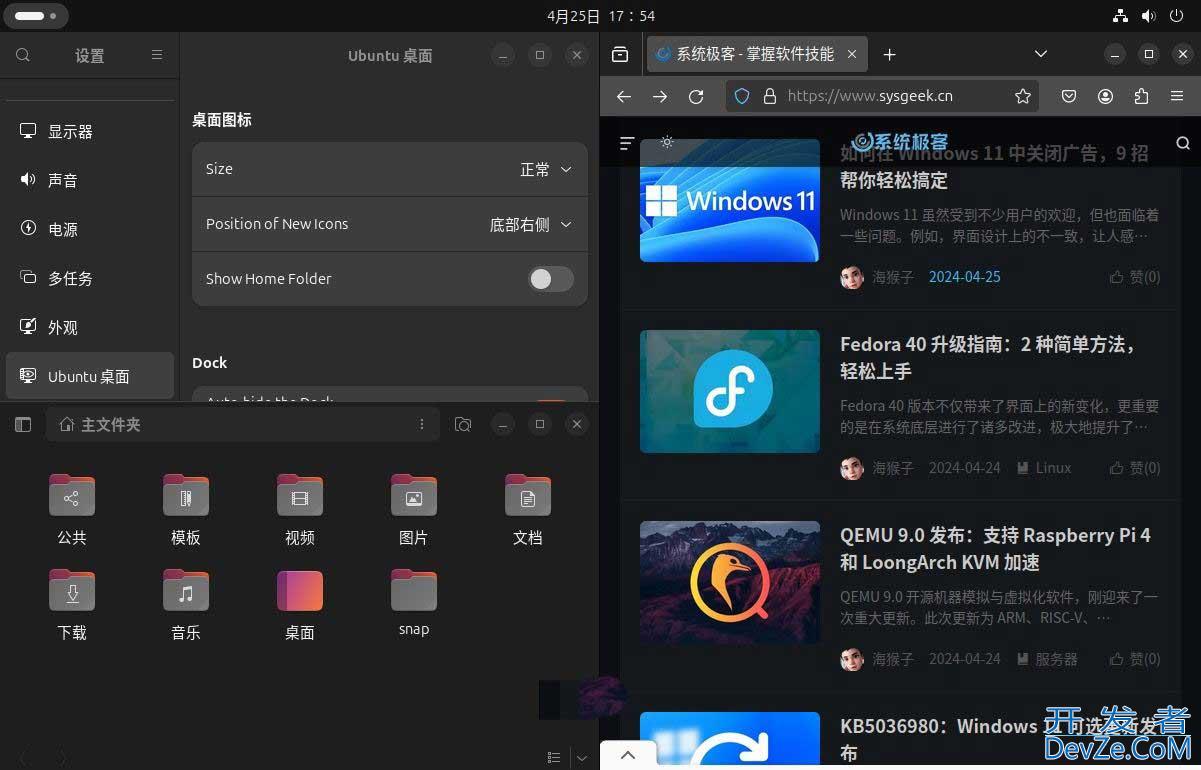Open the 文档 folder

pyautogui.click(x=528, y=510)
